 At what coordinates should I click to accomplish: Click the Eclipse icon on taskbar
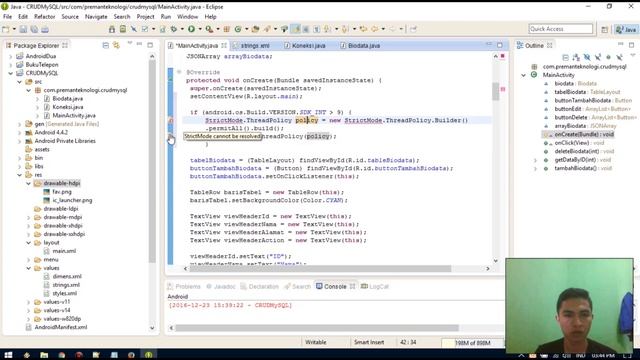click(x=149, y=355)
